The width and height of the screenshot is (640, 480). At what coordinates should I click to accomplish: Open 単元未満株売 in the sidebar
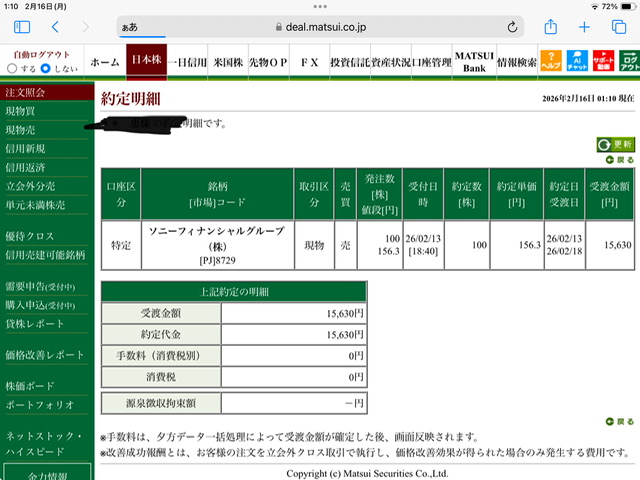coord(35,205)
